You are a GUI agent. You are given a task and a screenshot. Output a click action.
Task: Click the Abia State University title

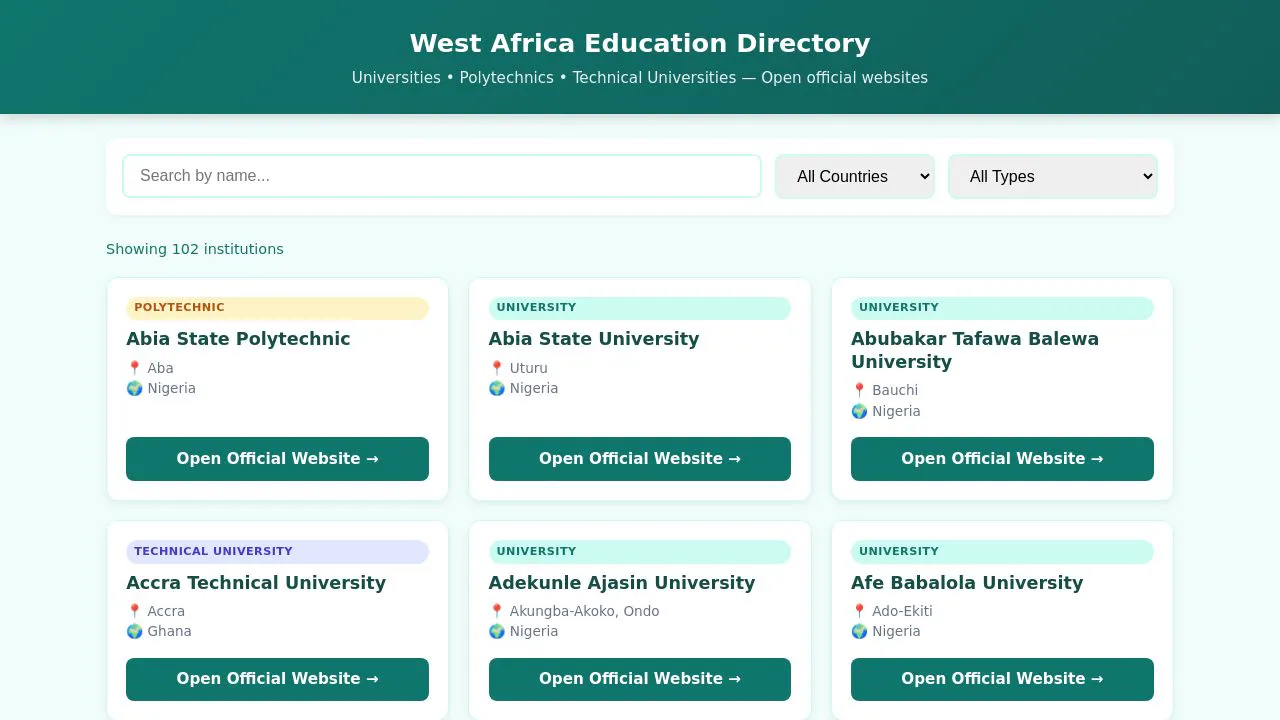point(594,339)
